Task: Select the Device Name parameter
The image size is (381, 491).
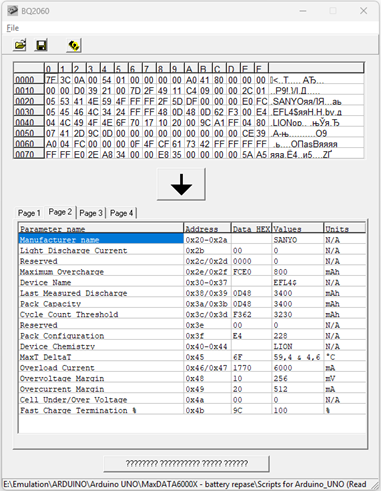Action: click(192, 282)
